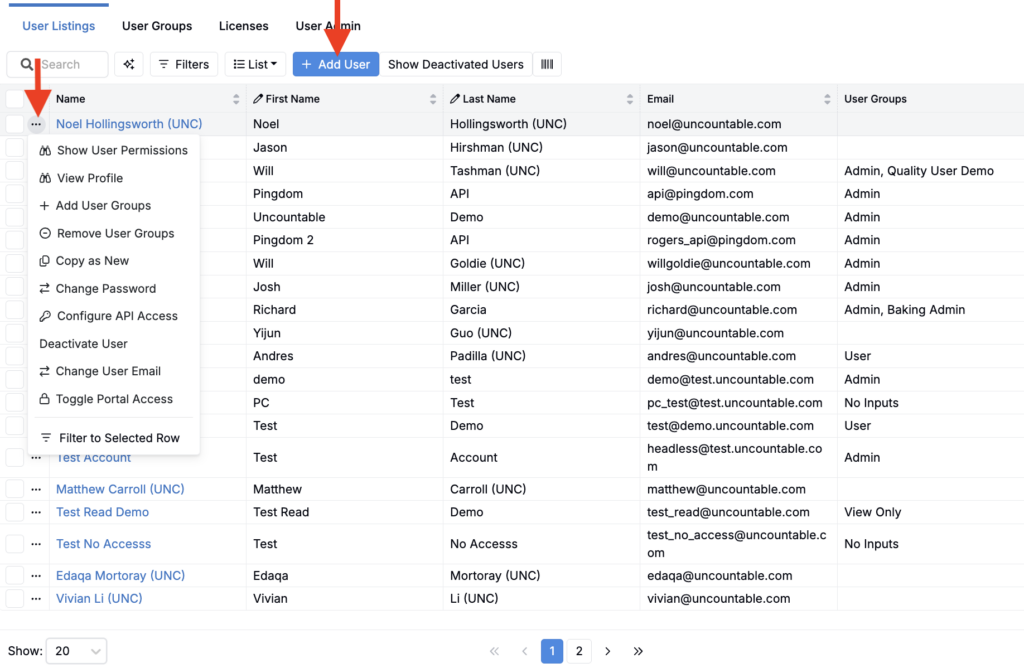Go to the last page of results
The height and width of the screenshot is (668, 1024).
[638, 651]
